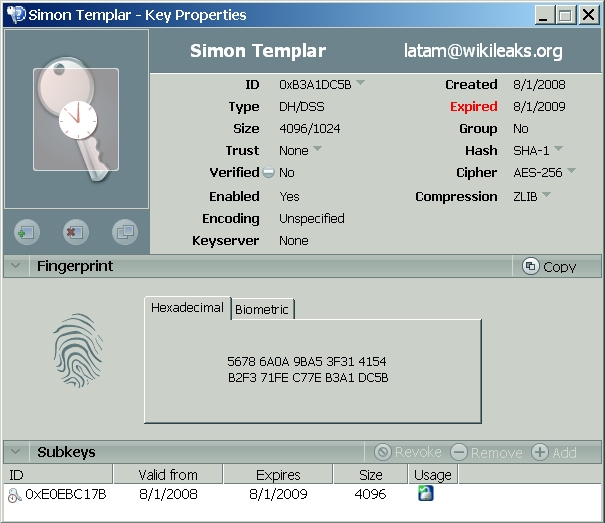Screen dimensions: 605x523
Task: Open the key ID 0xB3A1DC5B dropdown arrow
Action: (360, 83)
